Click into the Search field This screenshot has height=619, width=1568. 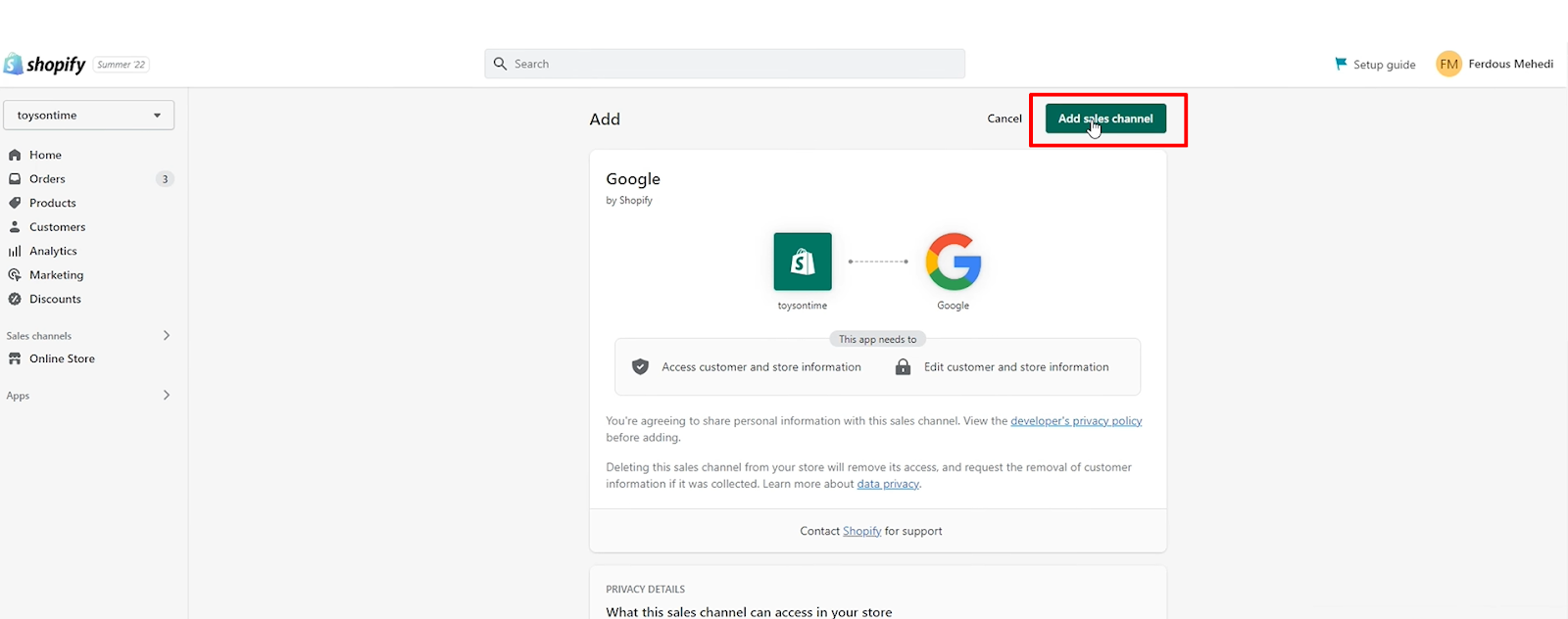725,64
